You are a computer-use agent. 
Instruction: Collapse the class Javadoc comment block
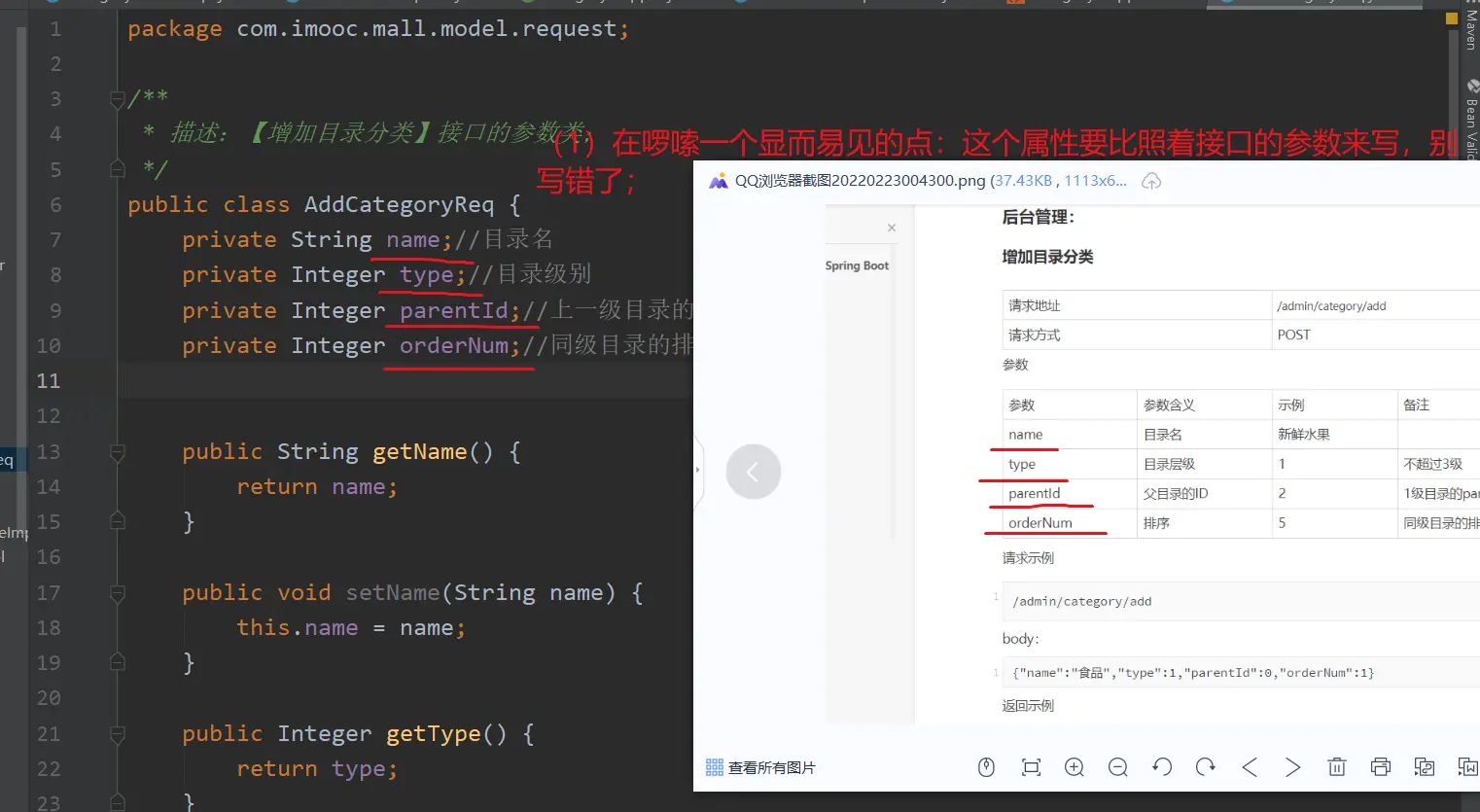click(118, 99)
